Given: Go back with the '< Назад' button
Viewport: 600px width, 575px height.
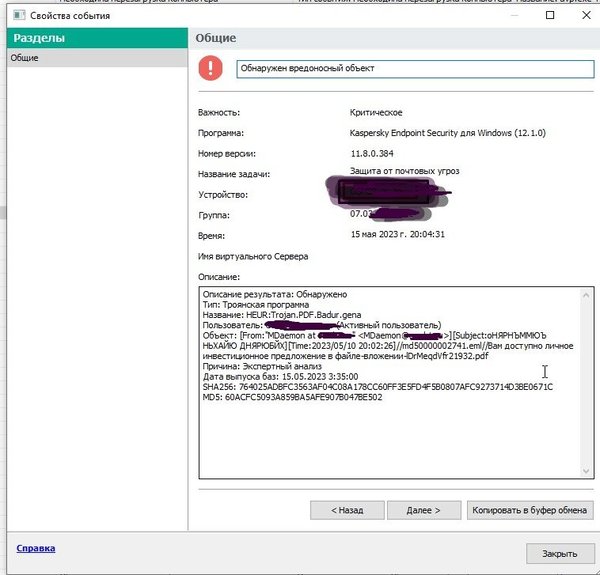Looking at the screenshot, I should [347, 510].
